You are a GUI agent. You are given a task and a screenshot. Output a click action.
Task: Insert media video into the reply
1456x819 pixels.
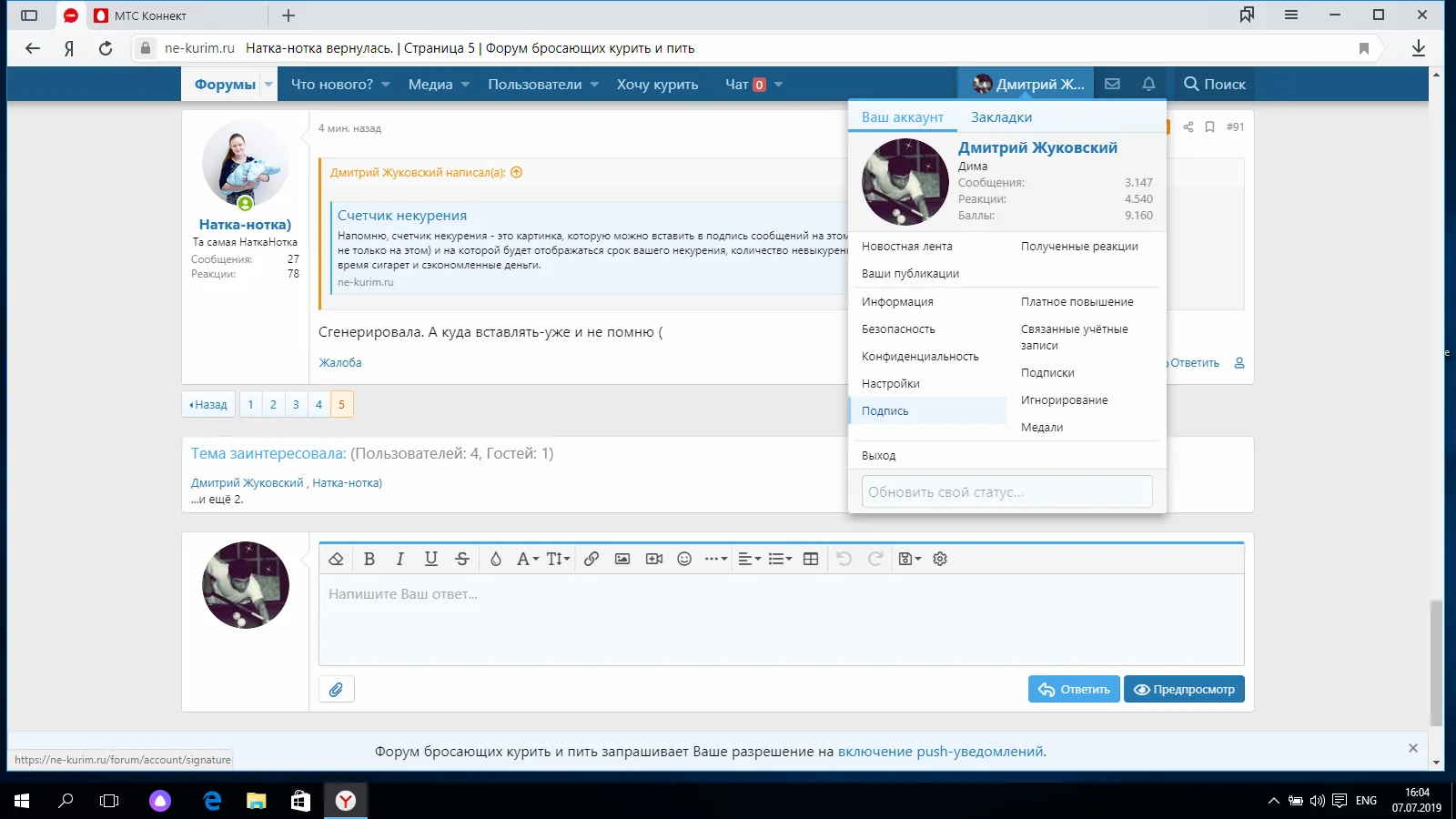click(654, 559)
